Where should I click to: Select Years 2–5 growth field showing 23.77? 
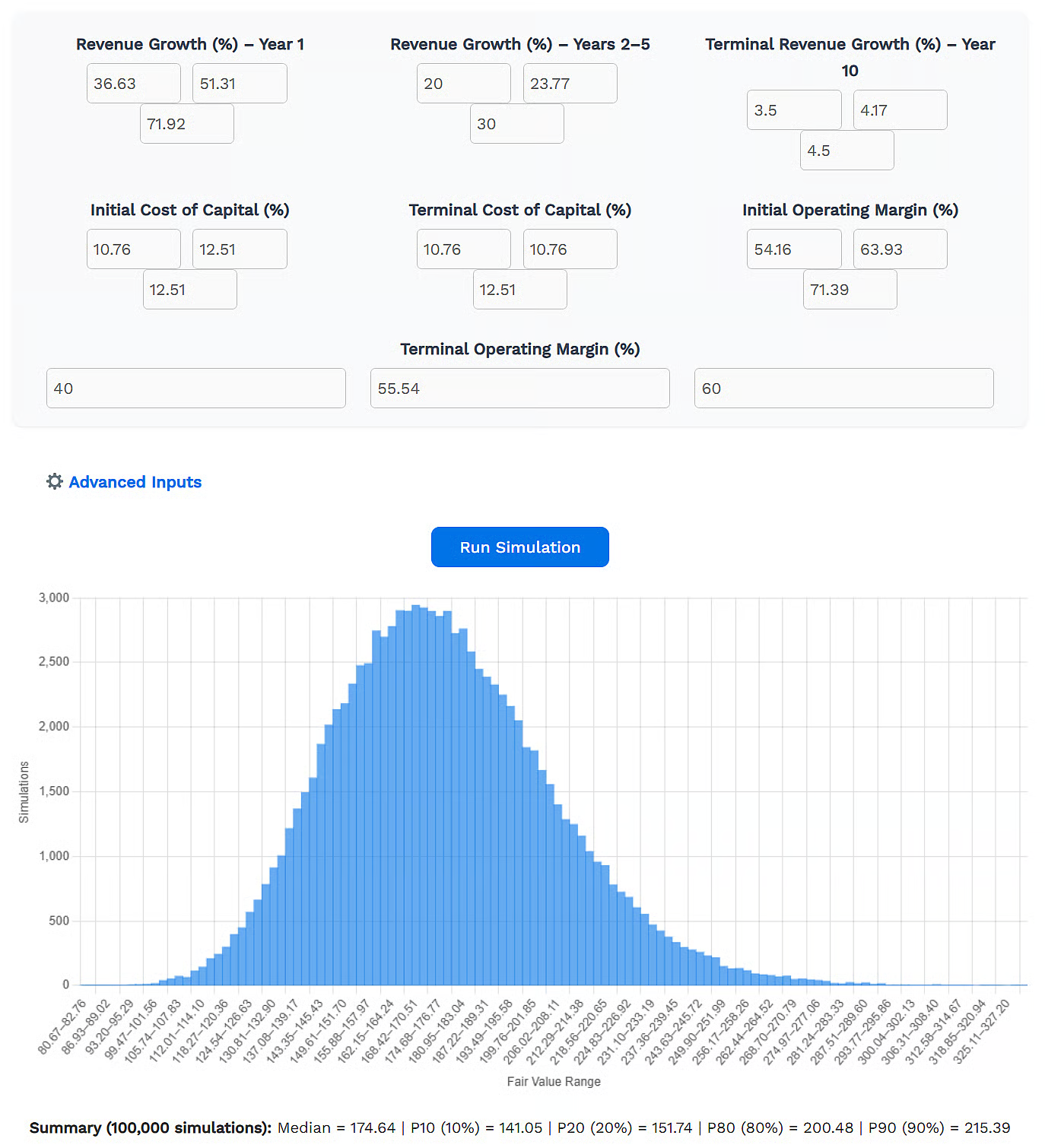[x=570, y=84]
